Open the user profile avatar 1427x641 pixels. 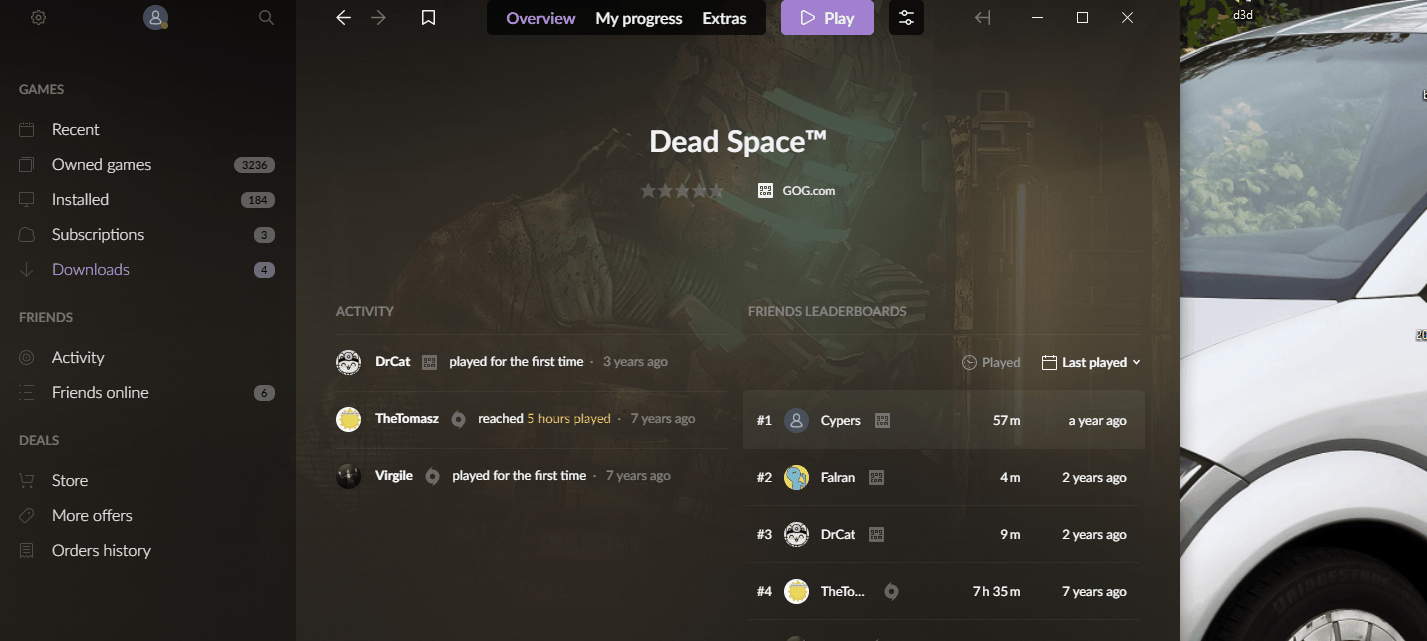(x=155, y=17)
